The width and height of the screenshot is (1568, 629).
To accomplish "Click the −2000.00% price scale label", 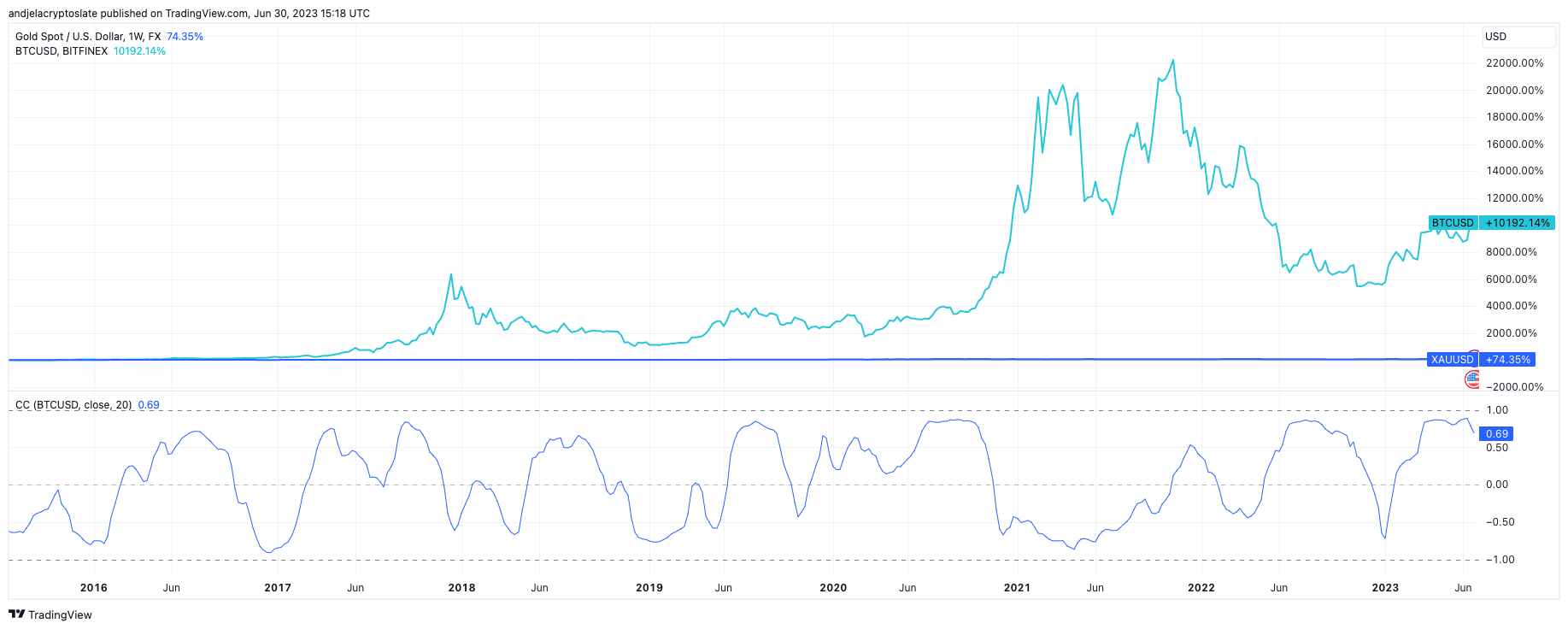I will [x=1515, y=387].
